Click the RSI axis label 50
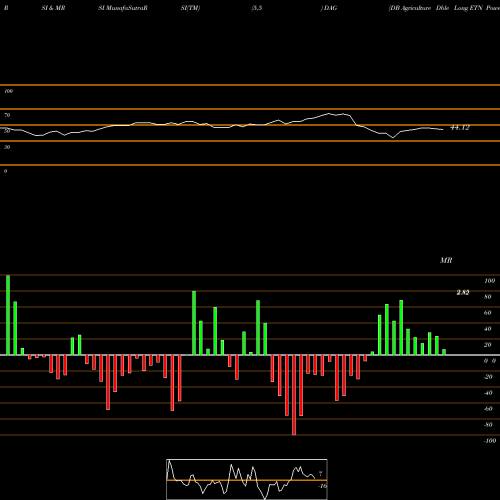The image size is (500, 500). coord(7,131)
